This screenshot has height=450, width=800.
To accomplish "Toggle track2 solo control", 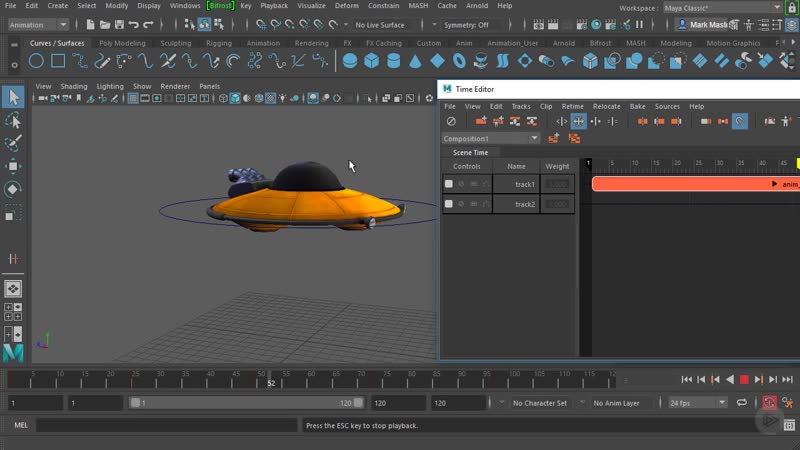I will (x=461, y=204).
